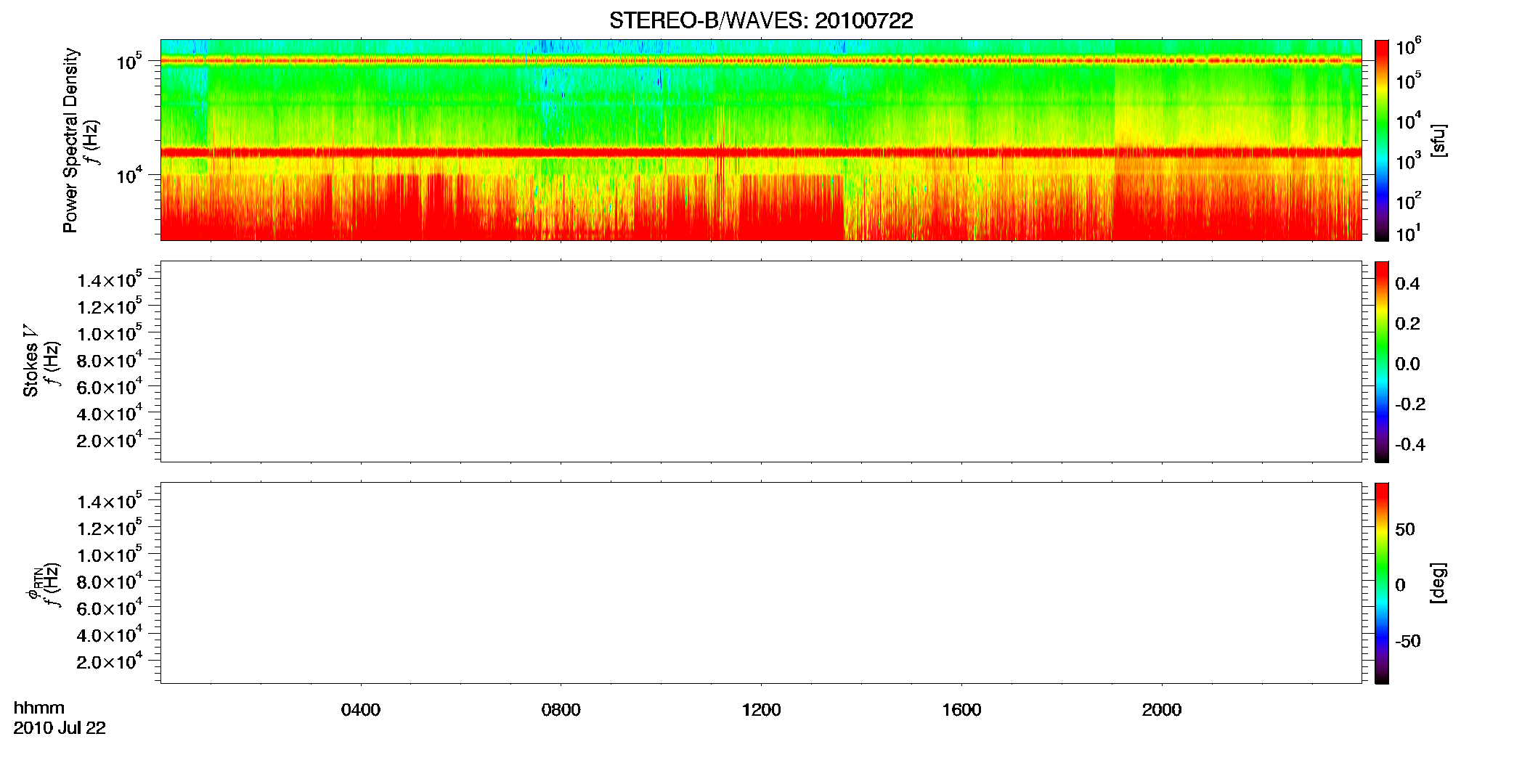Click the -50 label on degree color bar
The height and width of the screenshot is (784, 1522).
pos(1408,642)
